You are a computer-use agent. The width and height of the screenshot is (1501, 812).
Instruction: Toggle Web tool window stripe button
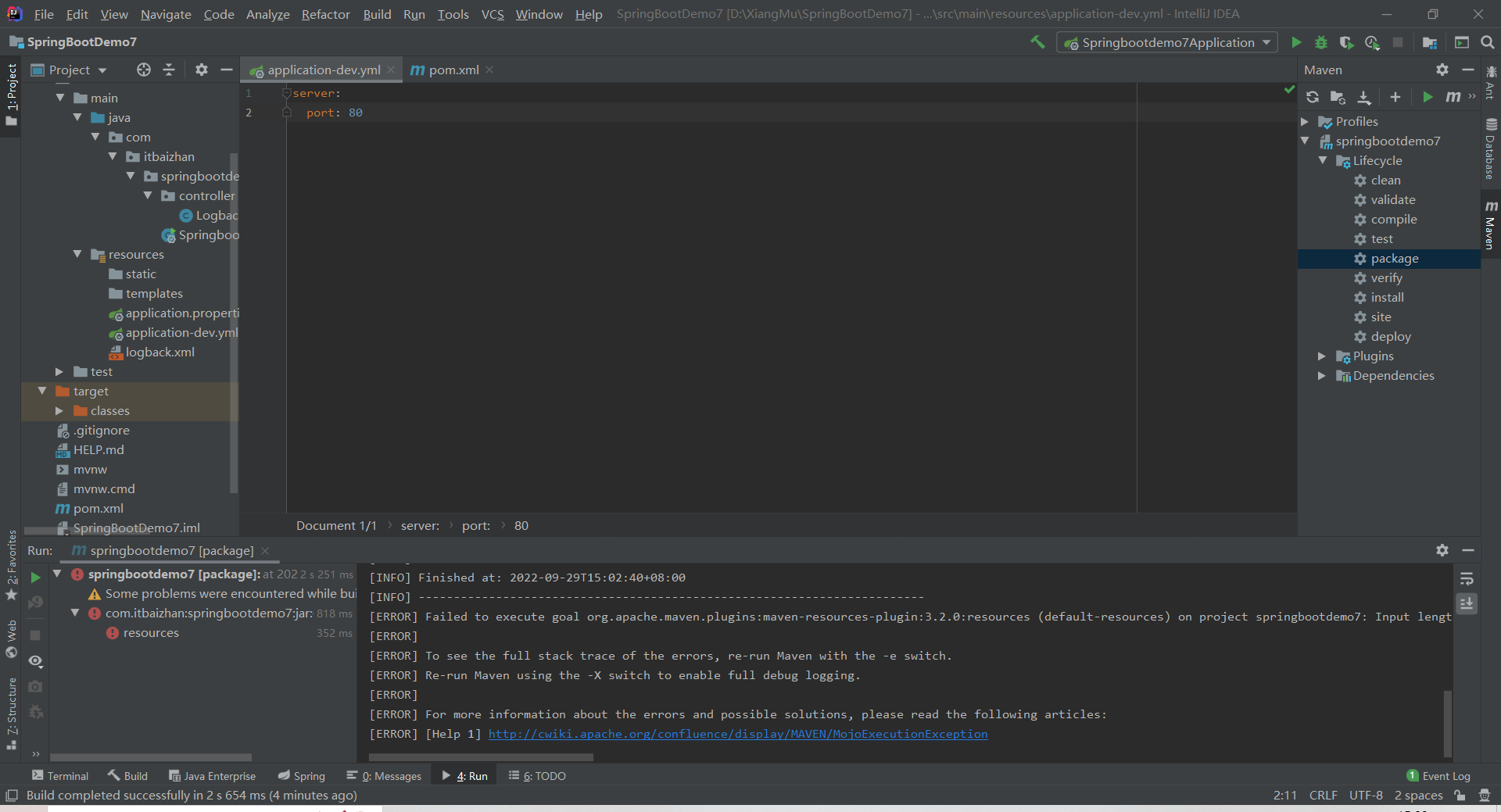pyautogui.click(x=11, y=639)
